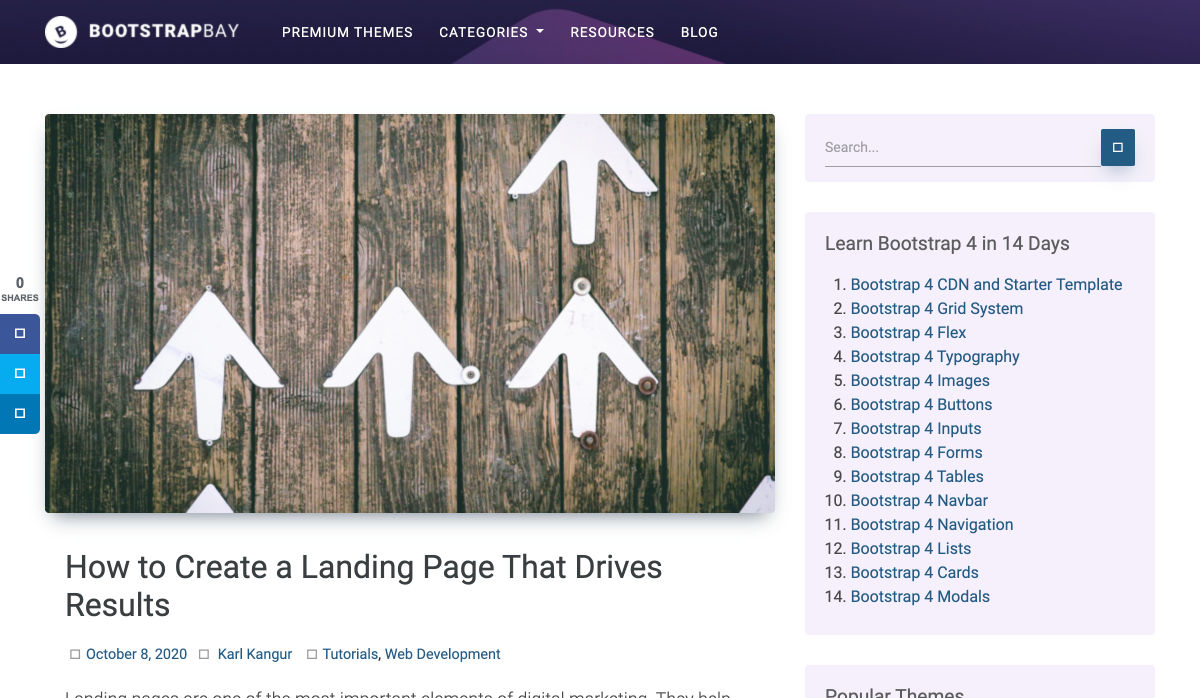The image size is (1200, 698).
Task: Open Bootstrap 4 CDN and Starter Template
Action: 986,285
